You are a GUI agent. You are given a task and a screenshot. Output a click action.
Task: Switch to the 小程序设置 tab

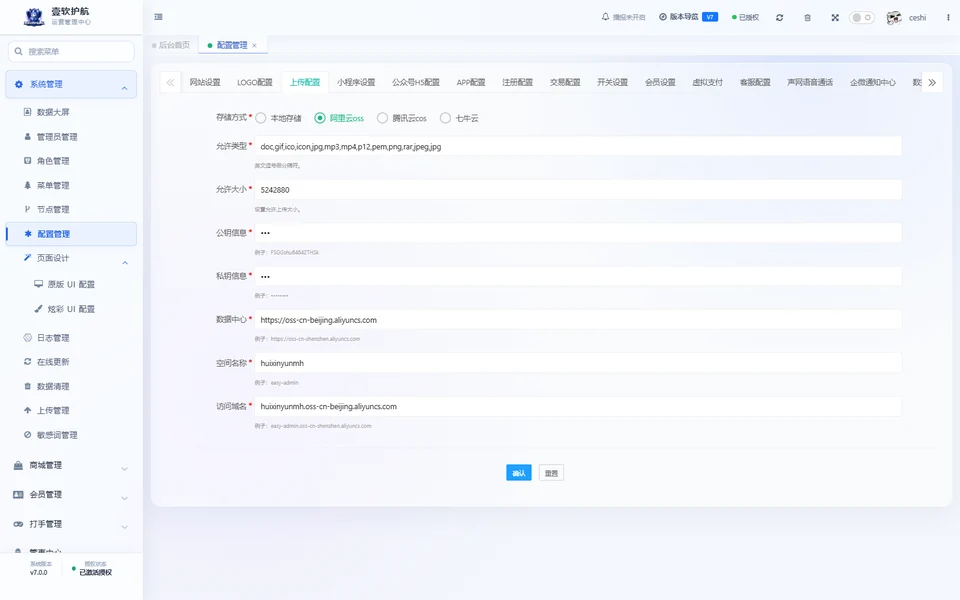tap(356, 82)
